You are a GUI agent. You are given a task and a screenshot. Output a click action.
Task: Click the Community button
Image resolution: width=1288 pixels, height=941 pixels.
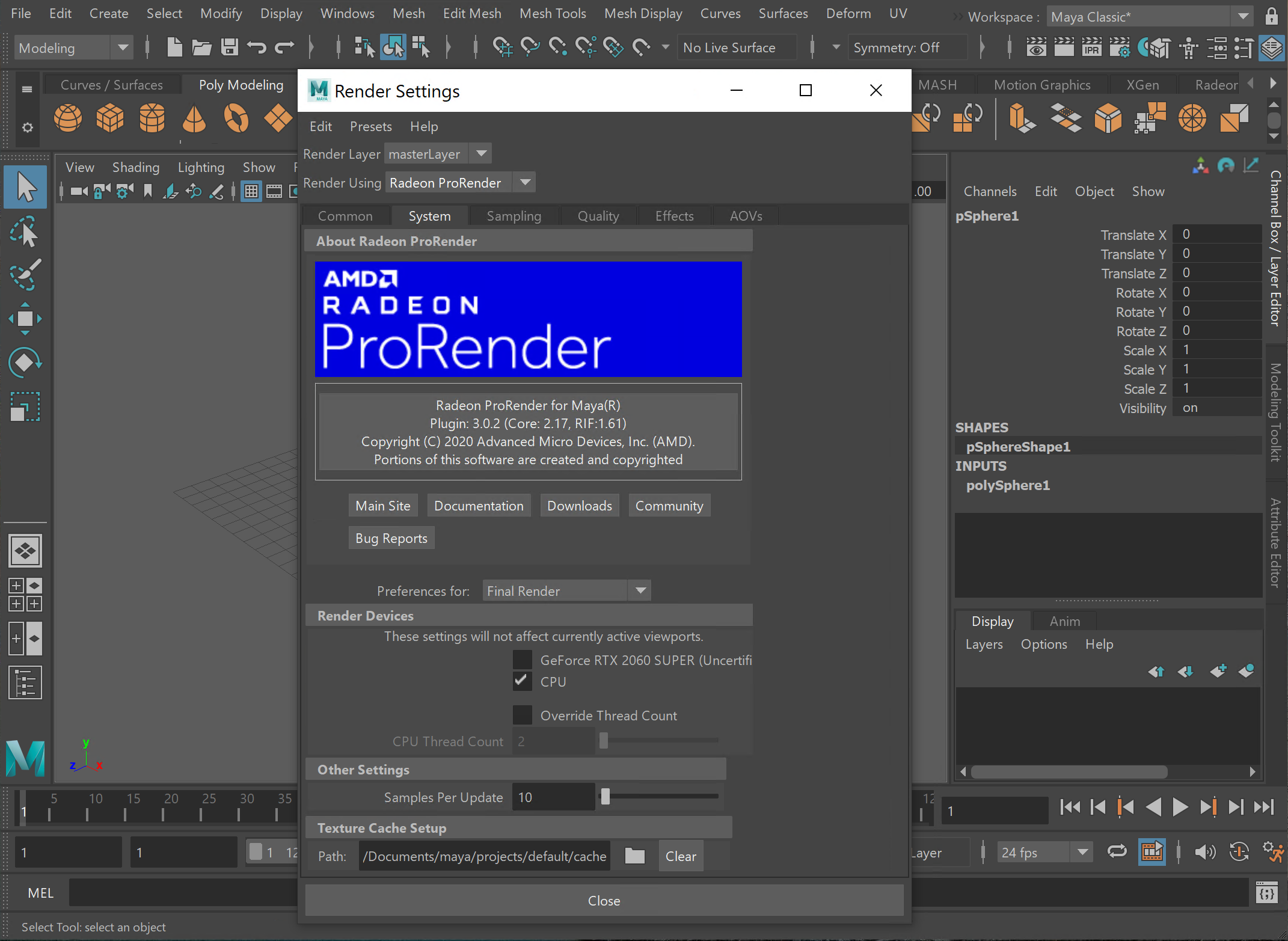click(669, 506)
